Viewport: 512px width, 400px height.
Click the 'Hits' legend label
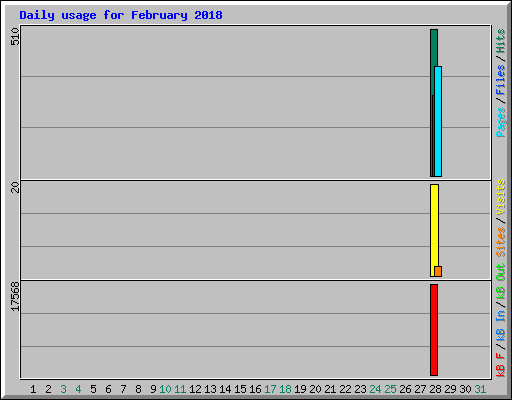(500, 41)
